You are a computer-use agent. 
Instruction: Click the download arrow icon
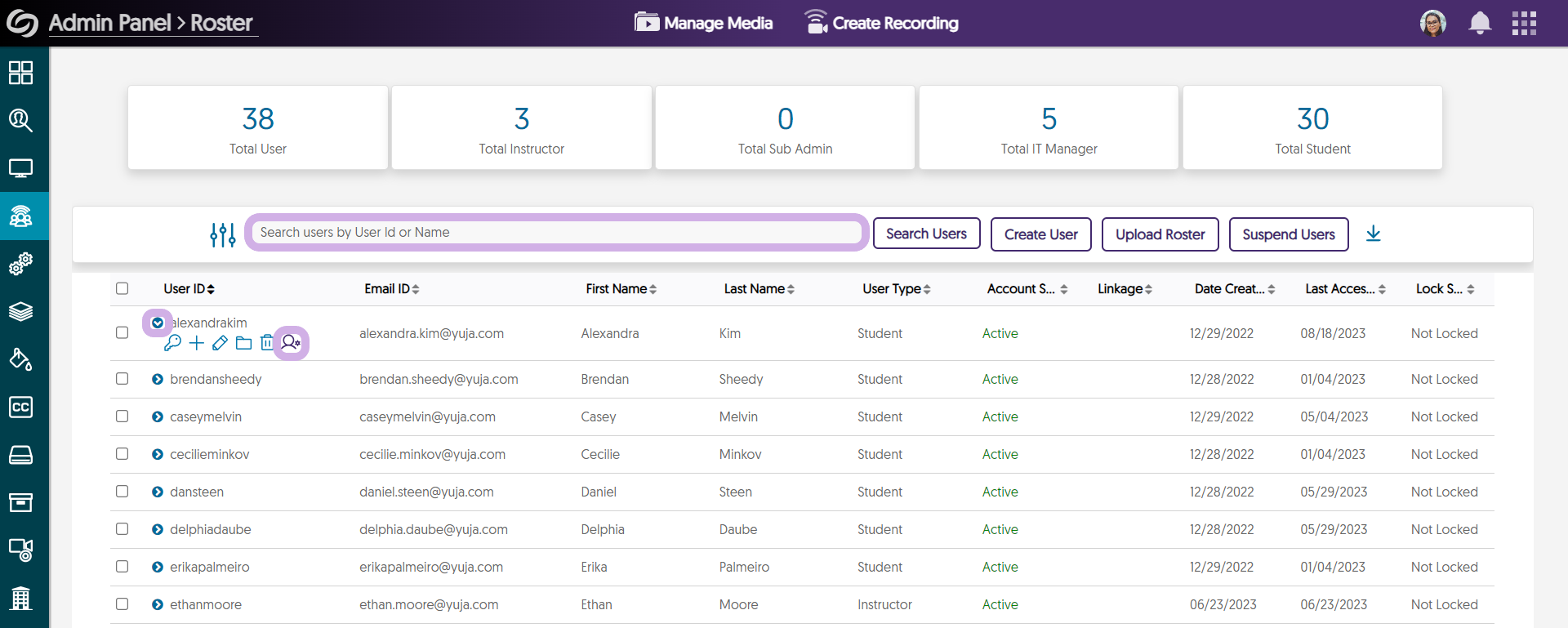[x=1374, y=234]
